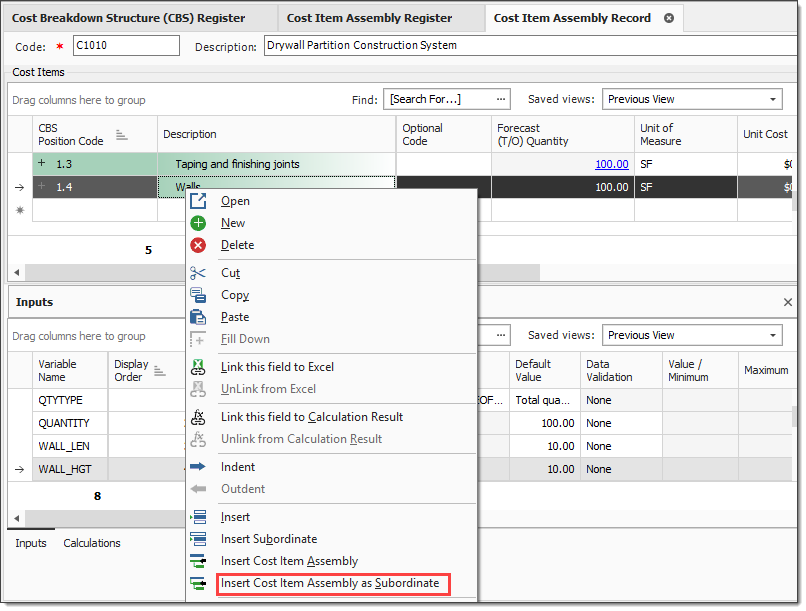The image size is (806, 611).
Task: Click the Copy icon in context menu
Action: tap(198, 295)
